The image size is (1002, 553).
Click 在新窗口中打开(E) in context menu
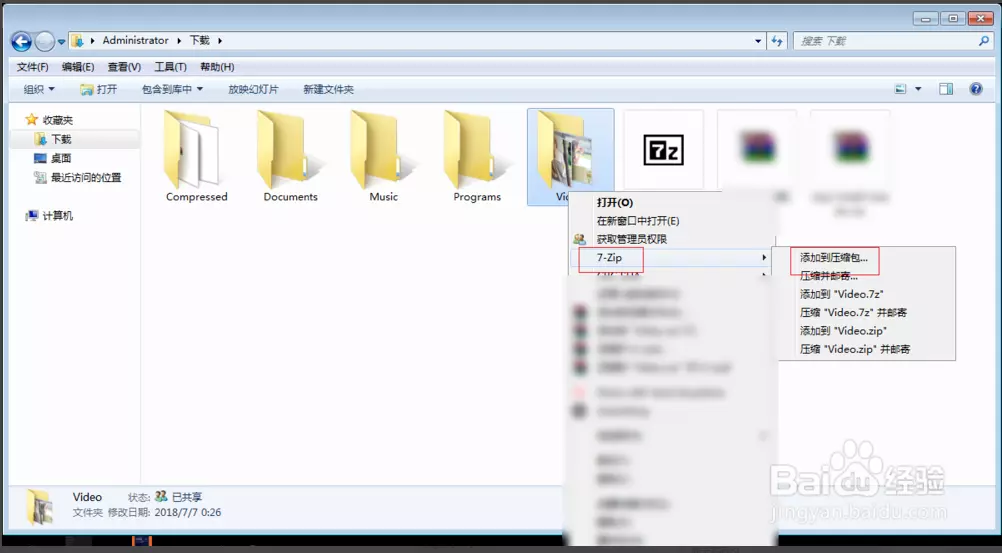[638, 221]
